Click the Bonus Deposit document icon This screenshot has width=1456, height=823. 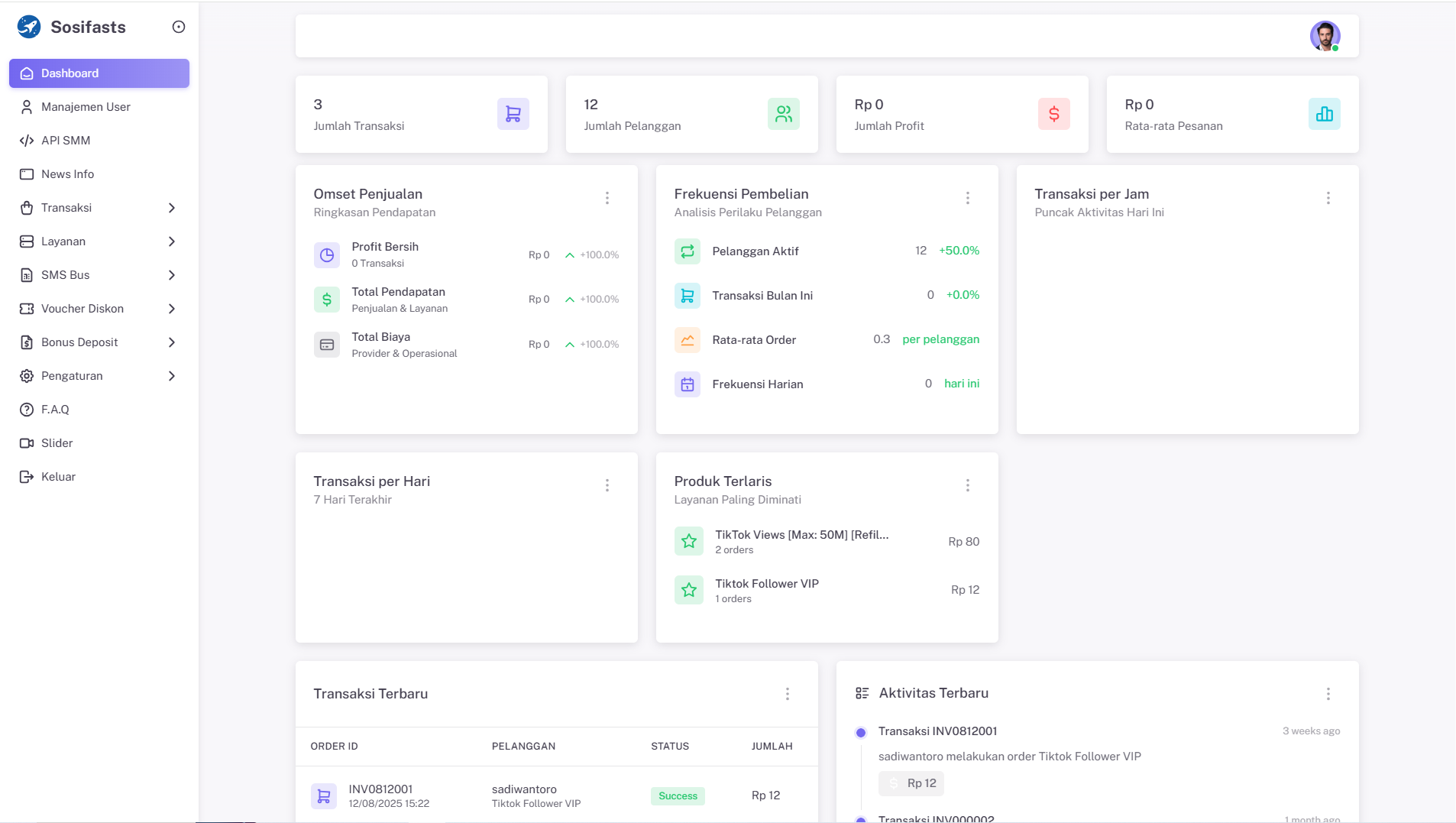click(27, 342)
